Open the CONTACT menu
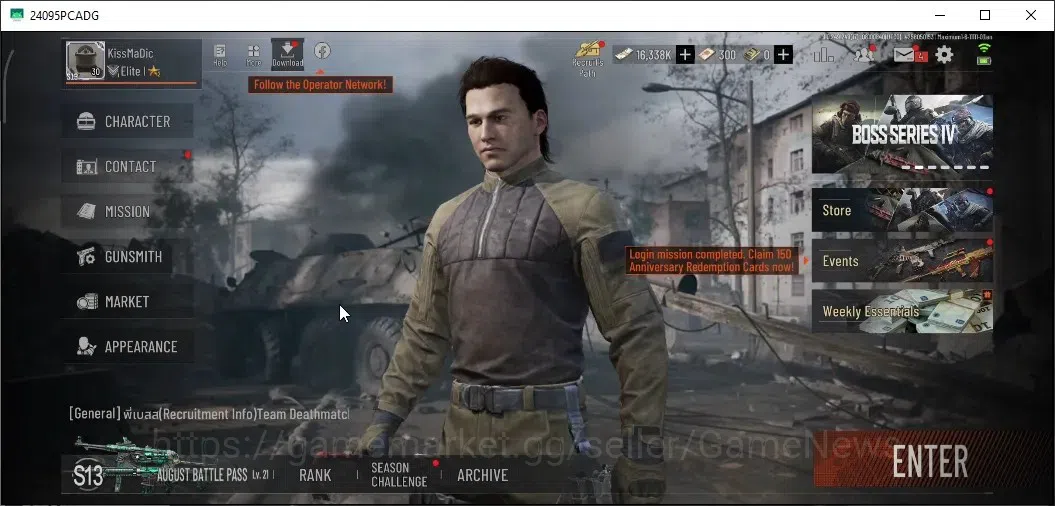 [x=127, y=166]
